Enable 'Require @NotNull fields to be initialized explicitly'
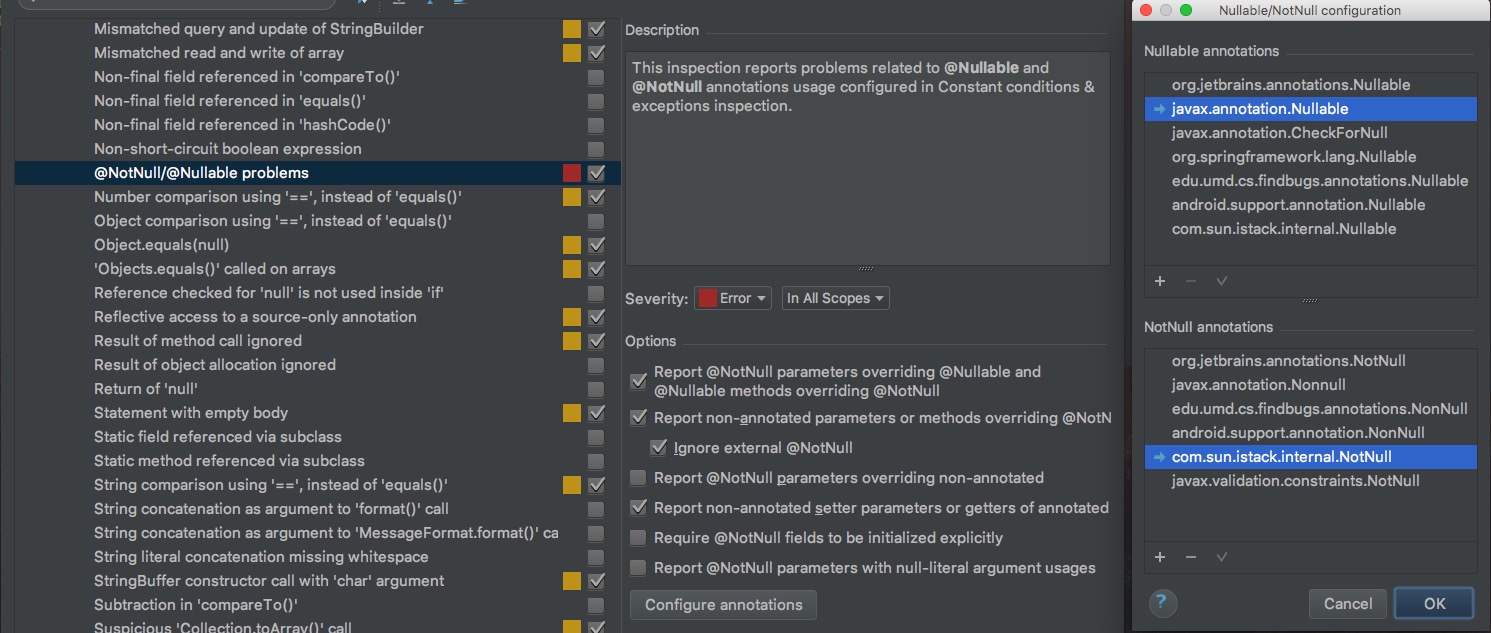Viewport: 1491px width, 633px height. [x=638, y=538]
